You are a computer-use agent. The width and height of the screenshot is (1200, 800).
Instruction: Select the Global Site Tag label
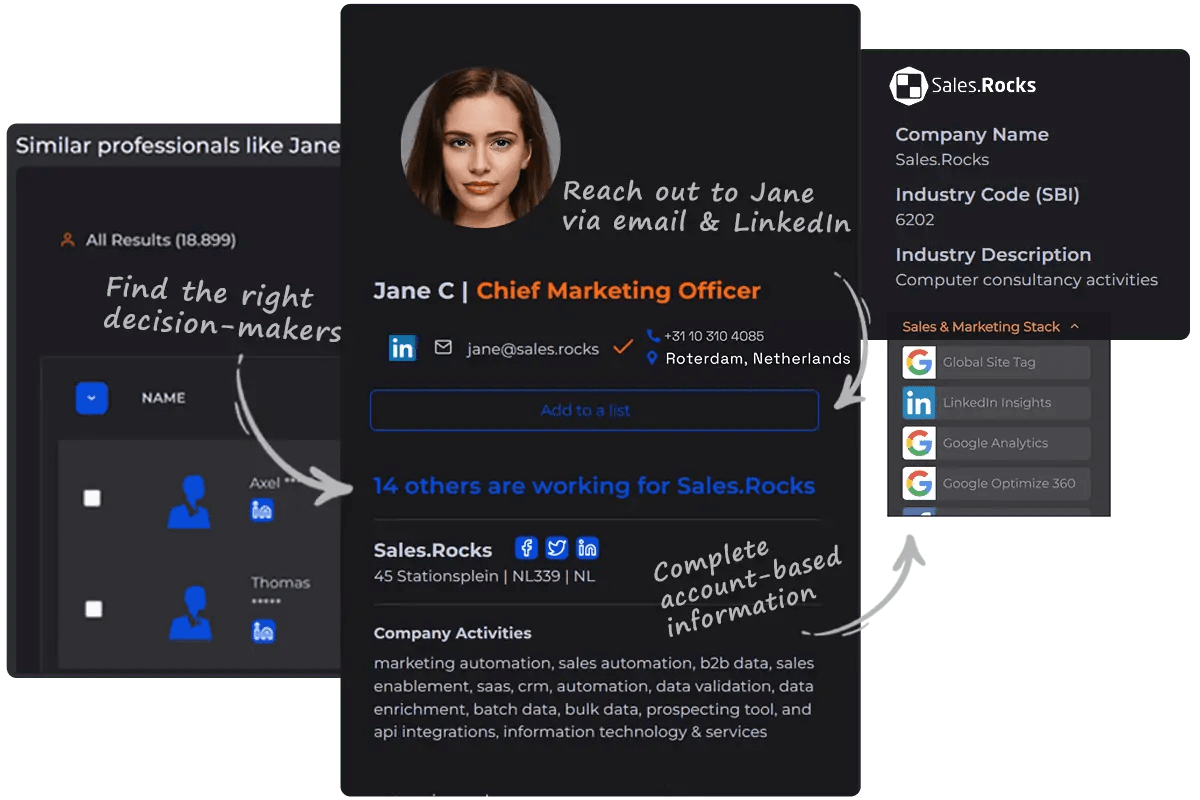pos(989,362)
